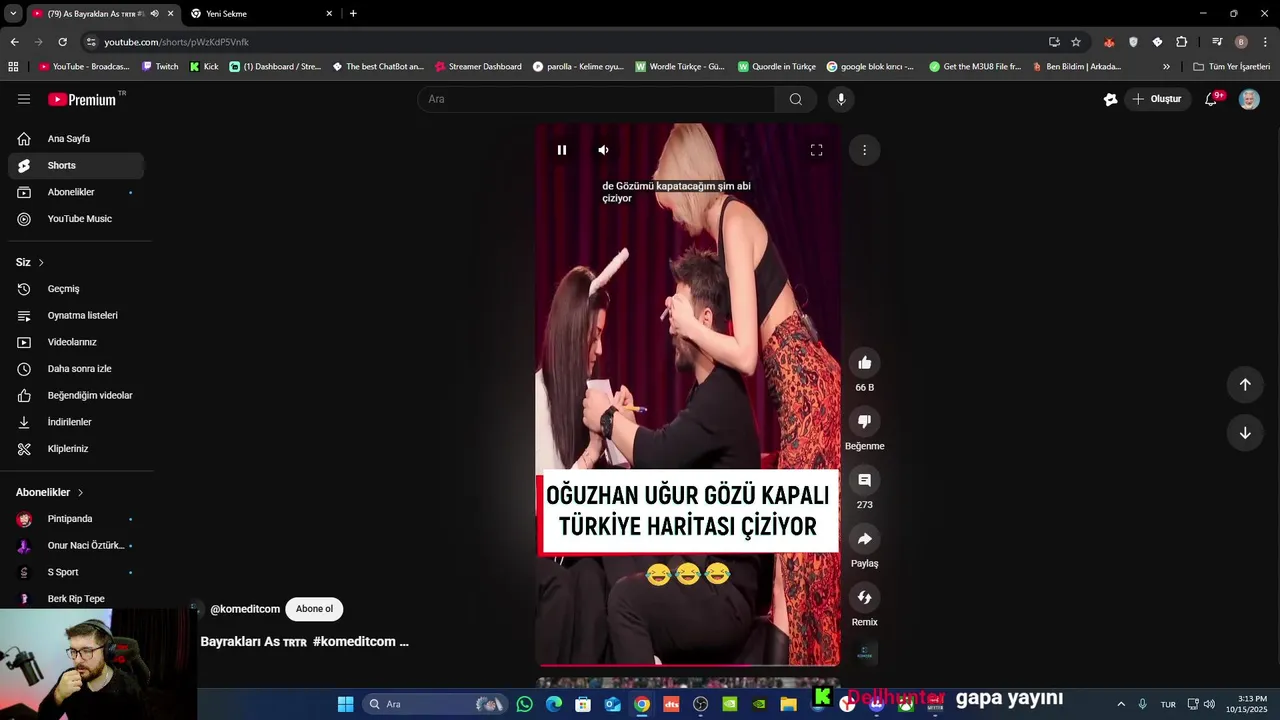Open Ana Sayfa in the sidebar
Viewport: 1280px width, 720px height.
(76, 139)
